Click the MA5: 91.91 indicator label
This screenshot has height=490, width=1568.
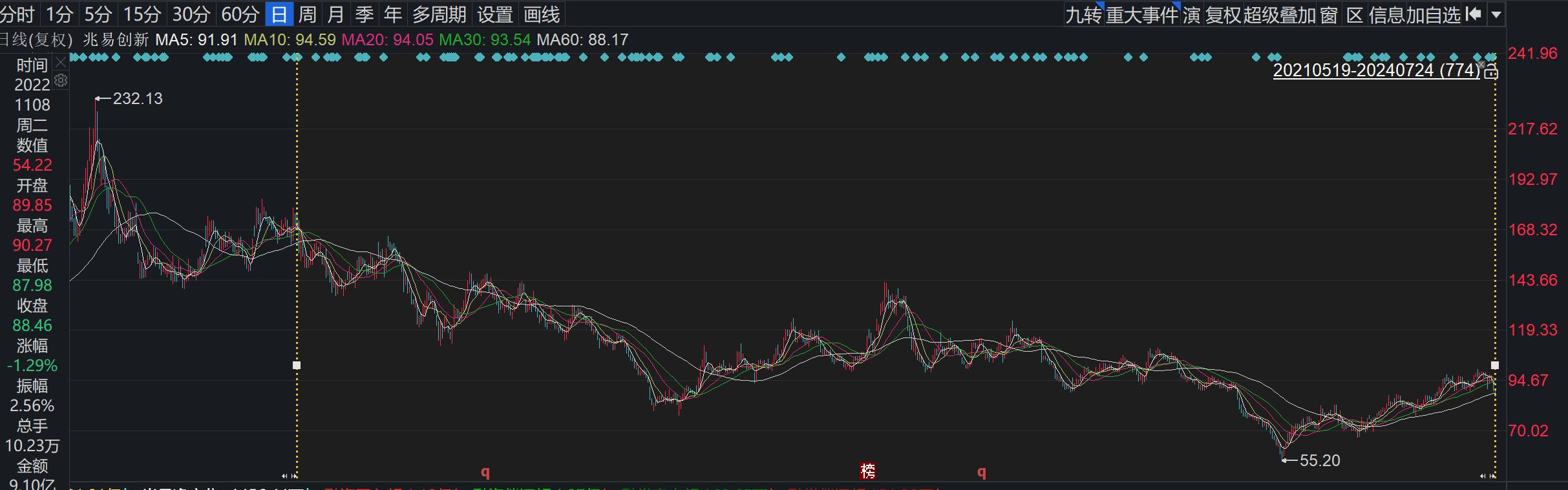(x=196, y=40)
